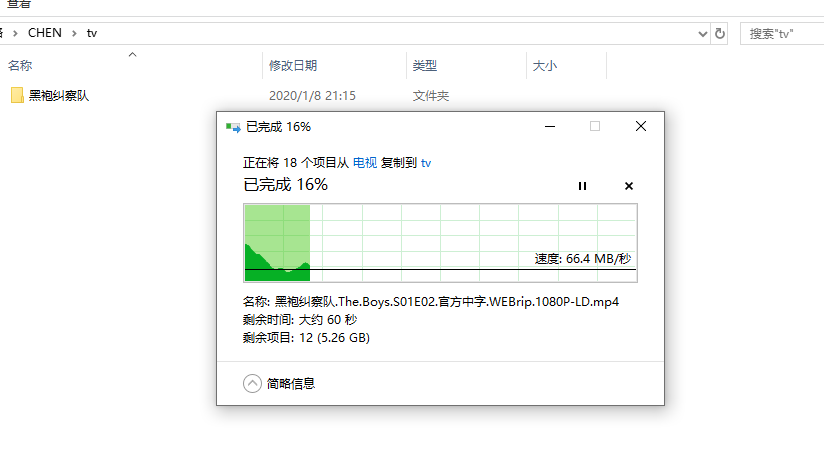The height and width of the screenshot is (450, 824).
Task: Select the 黑袍纠察队 folder icon
Action: point(17,95)
